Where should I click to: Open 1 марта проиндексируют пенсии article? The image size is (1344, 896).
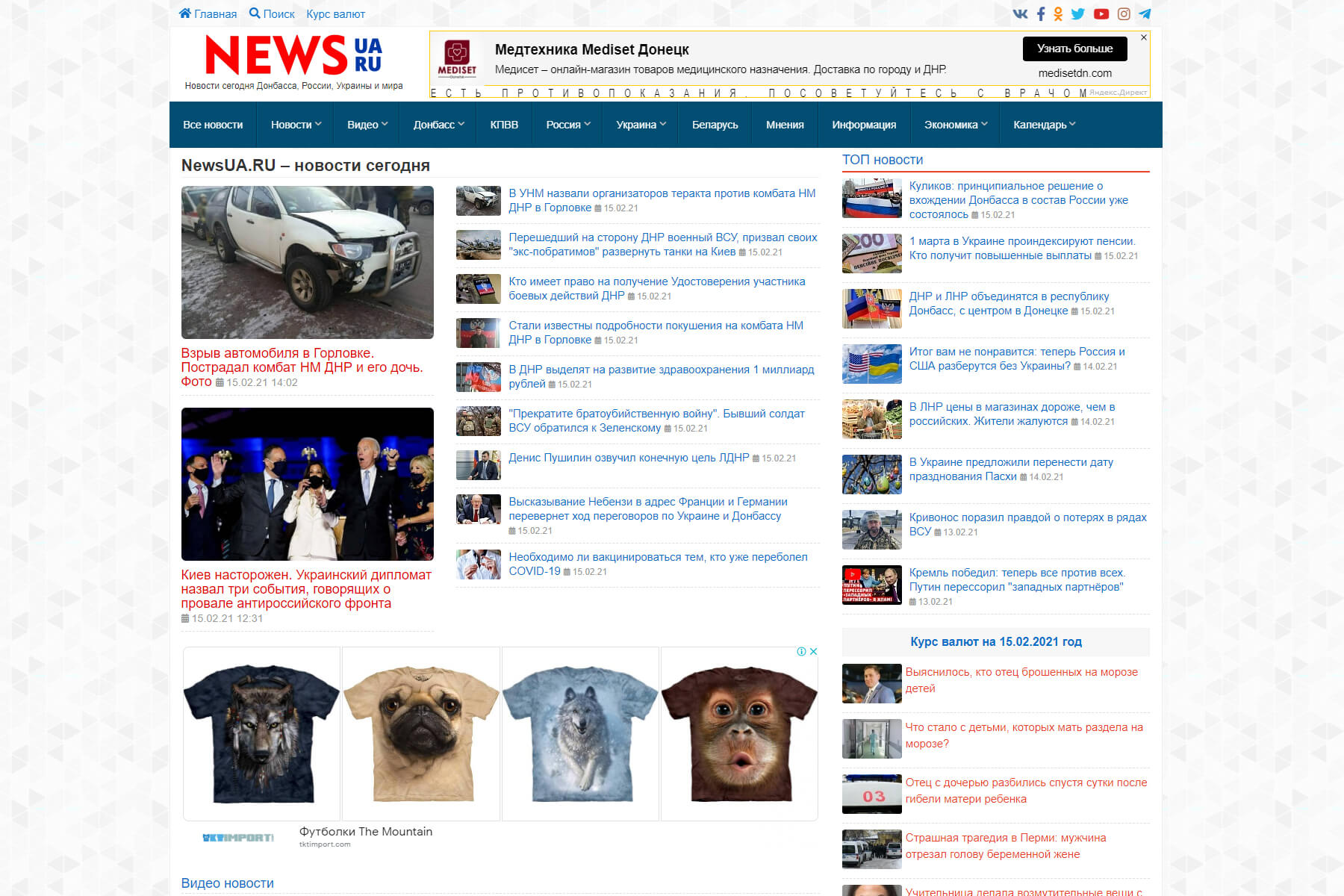click(x=1022, y=248)
